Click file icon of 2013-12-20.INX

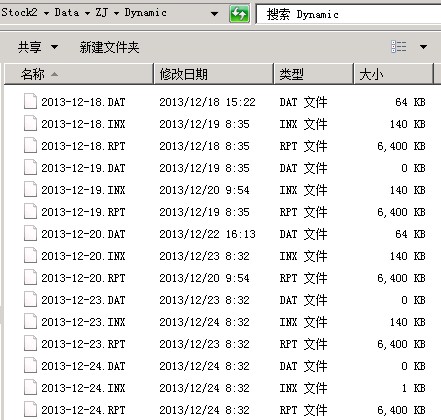click(30, 256)
